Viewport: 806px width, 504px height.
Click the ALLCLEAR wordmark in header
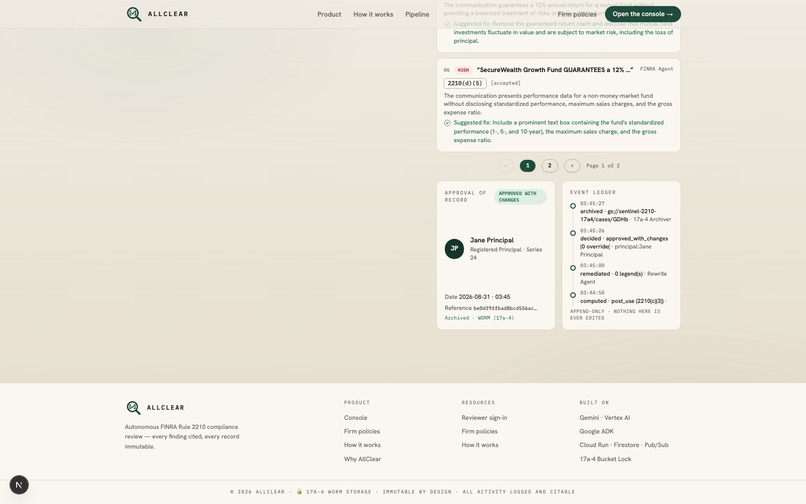click(168, 14)
